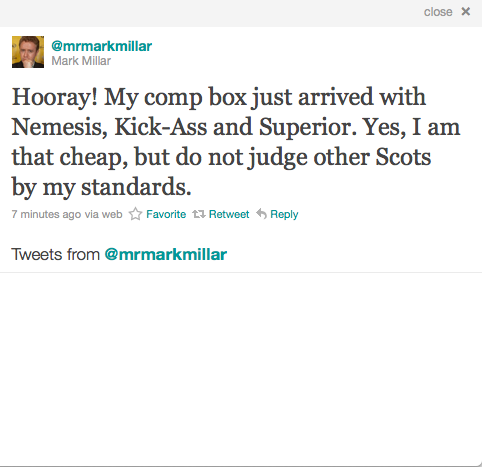
Task: Respond using the Reply text link
Action: coord(284,214)
